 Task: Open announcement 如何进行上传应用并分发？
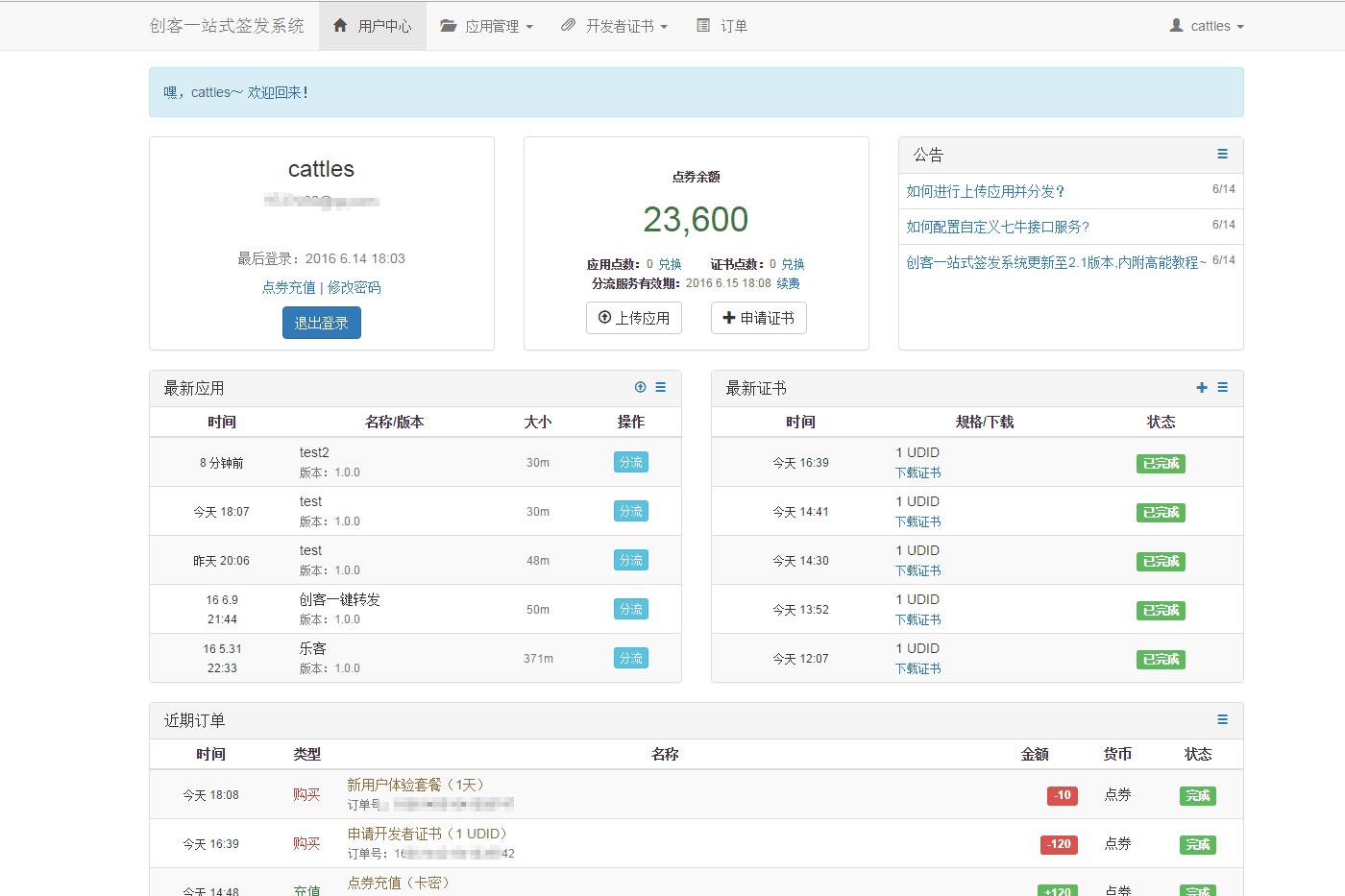pyautogui.click(x=985, y=191)
